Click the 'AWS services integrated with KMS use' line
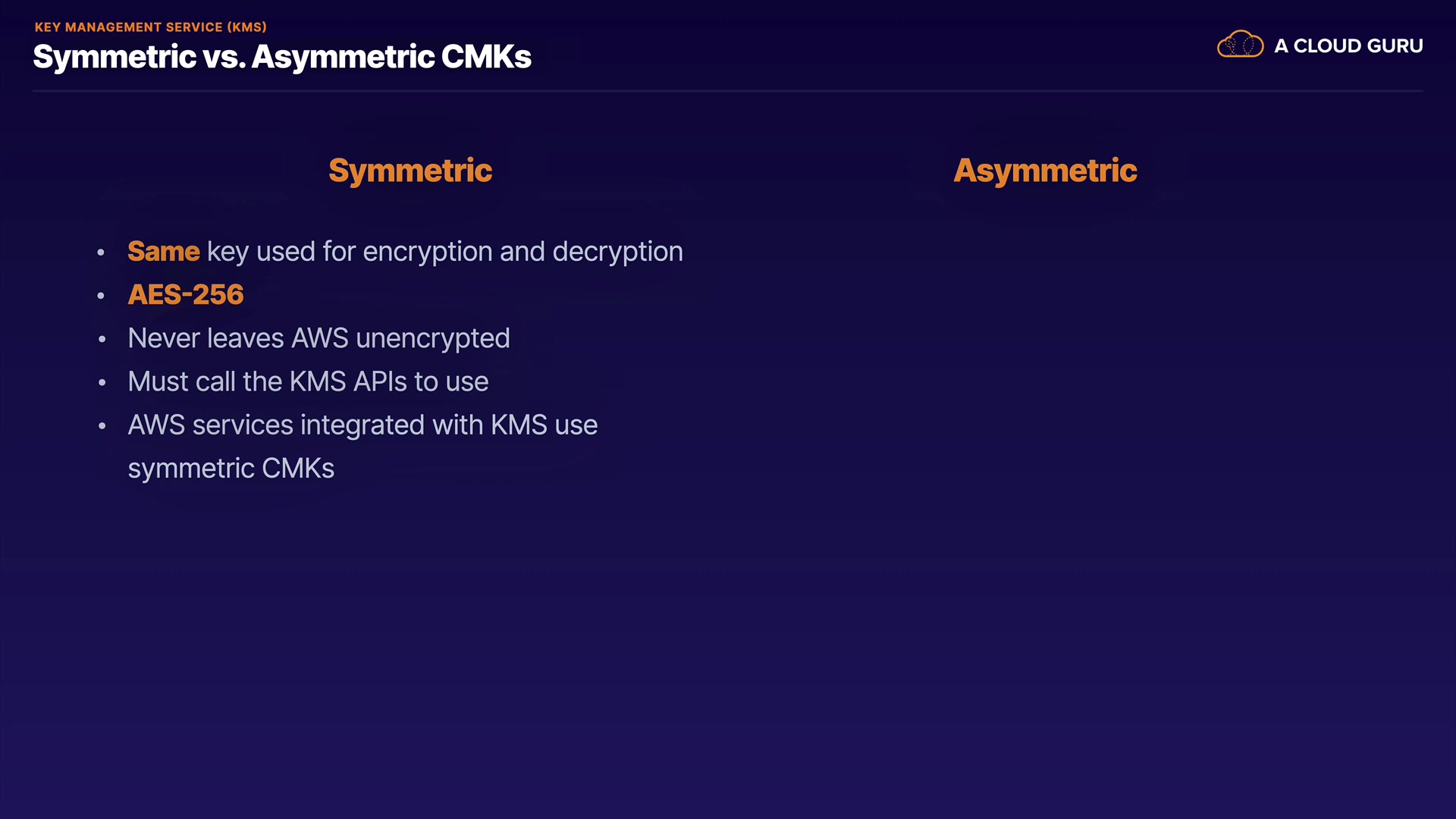Viewport: 1456px width, 819px height. (x=362, y=425)
